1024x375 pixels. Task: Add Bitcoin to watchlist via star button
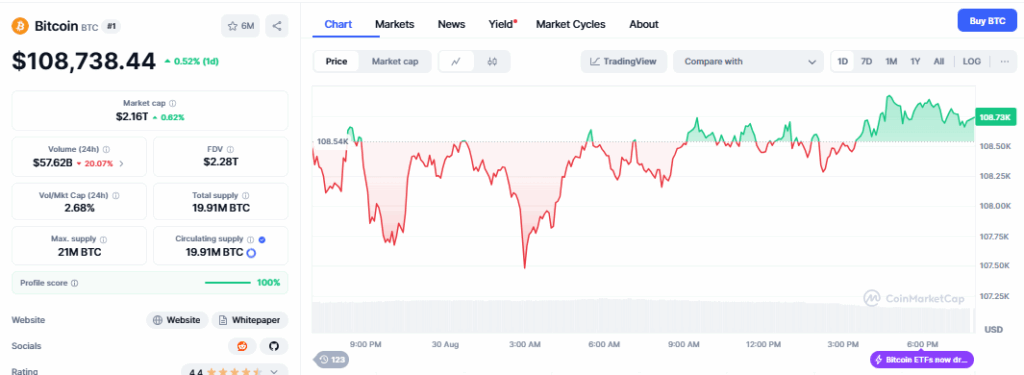[241, 26]
